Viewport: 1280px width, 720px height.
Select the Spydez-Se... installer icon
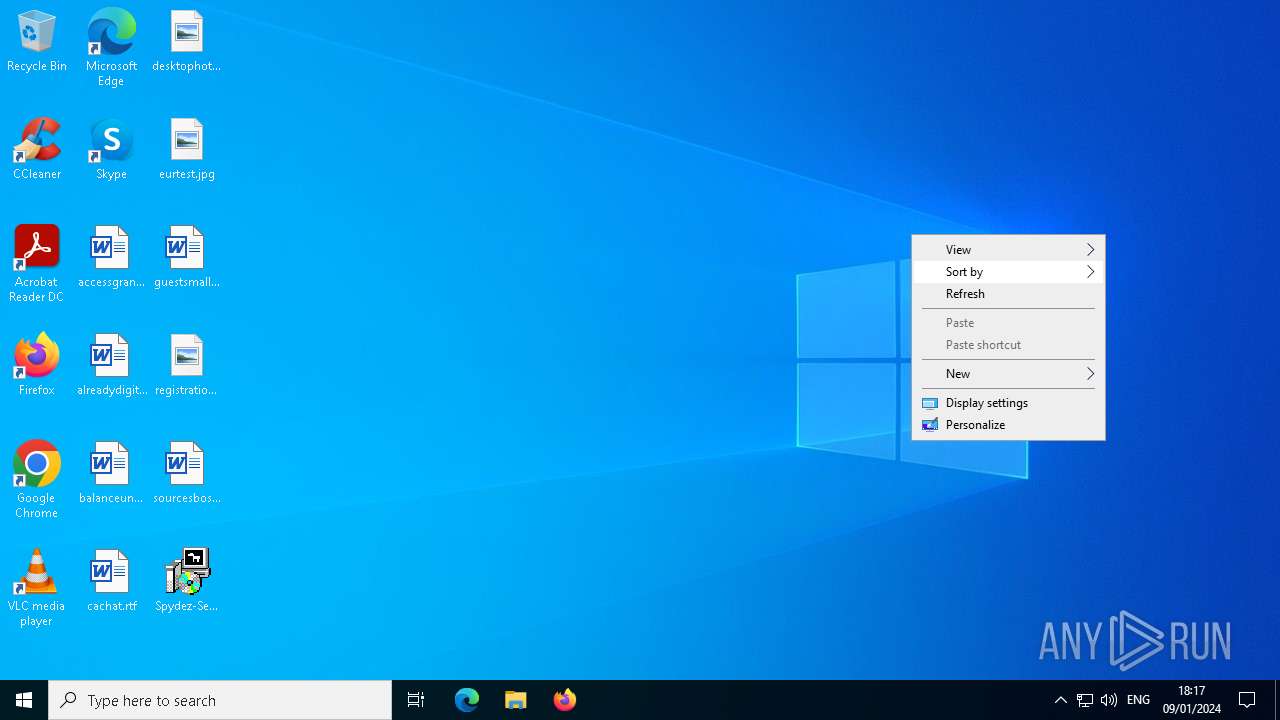[x=187, y=582]
